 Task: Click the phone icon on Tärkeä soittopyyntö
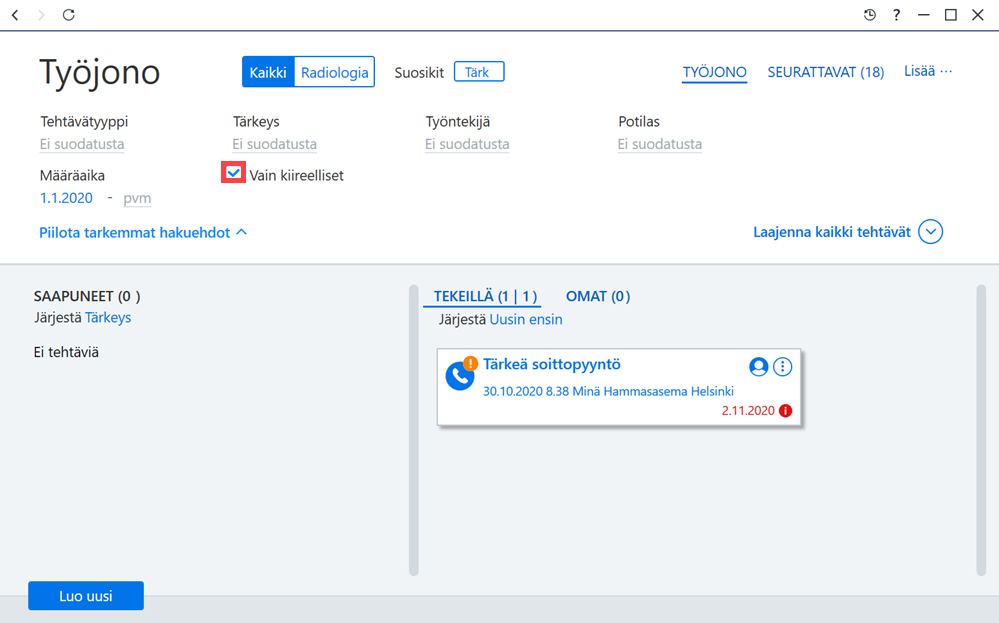click(459, 376)
